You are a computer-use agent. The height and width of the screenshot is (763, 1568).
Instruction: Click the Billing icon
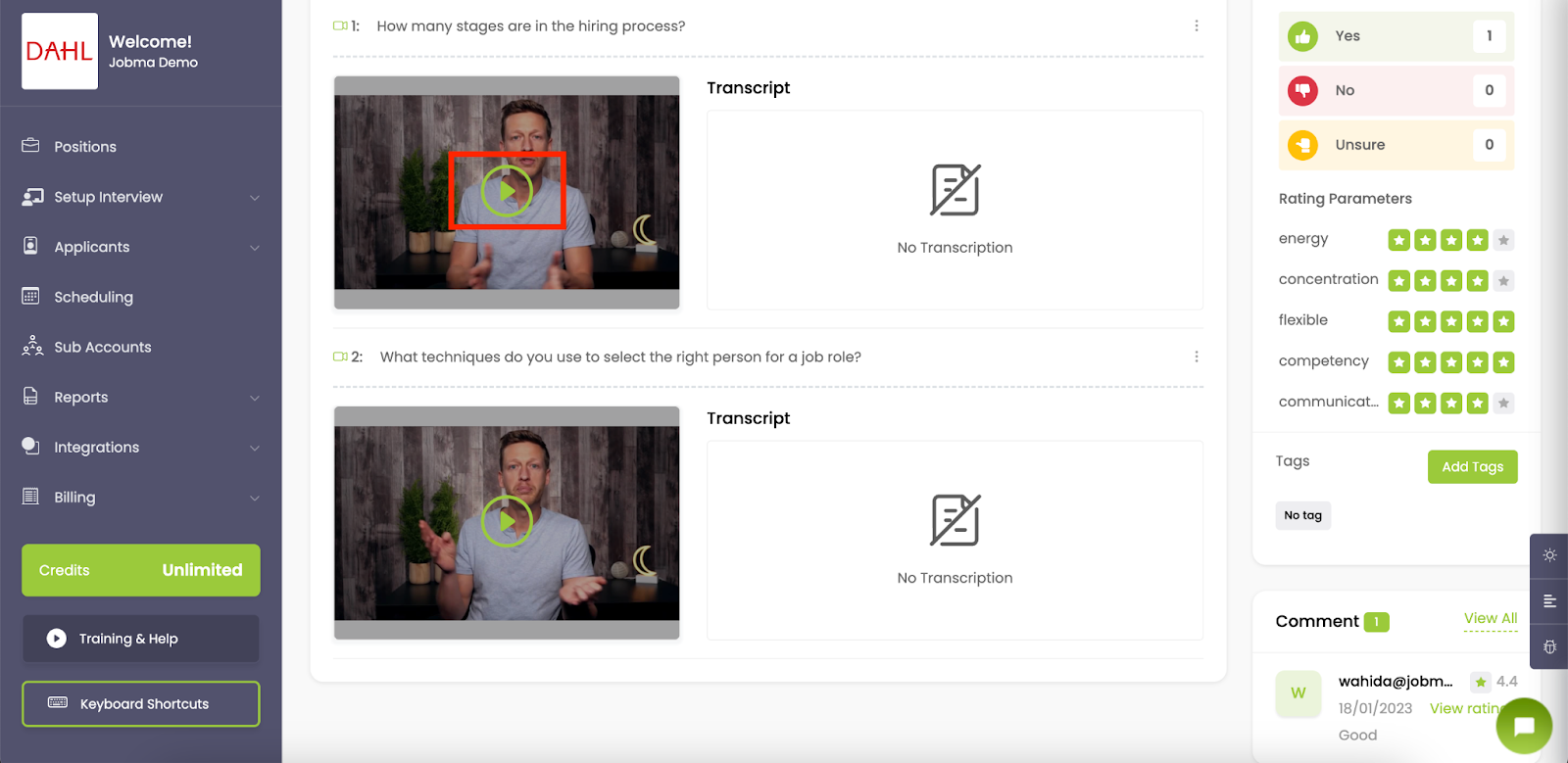coord(30,497)
